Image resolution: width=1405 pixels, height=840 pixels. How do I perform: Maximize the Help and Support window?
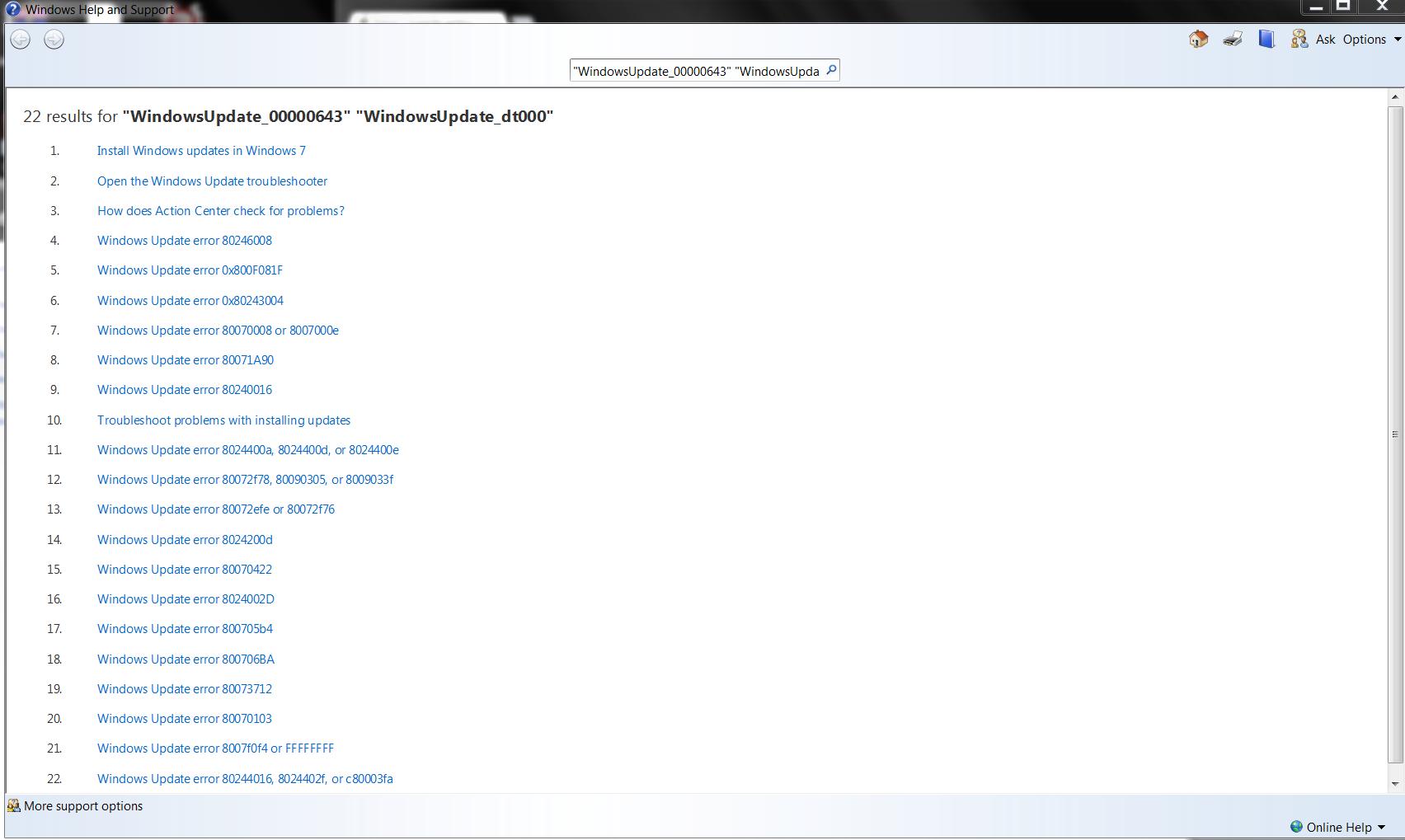(1343, 7)
